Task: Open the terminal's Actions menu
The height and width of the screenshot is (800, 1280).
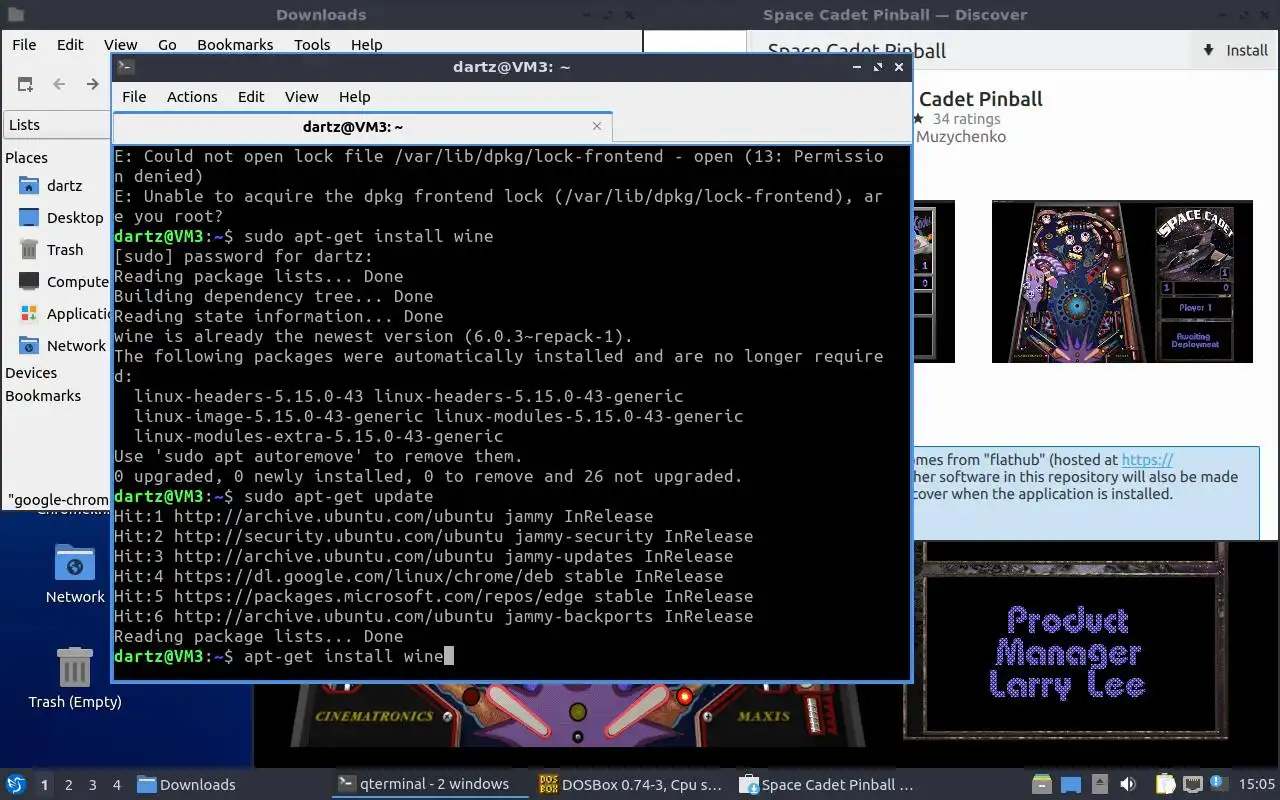Action: click(x=192, y=97)
